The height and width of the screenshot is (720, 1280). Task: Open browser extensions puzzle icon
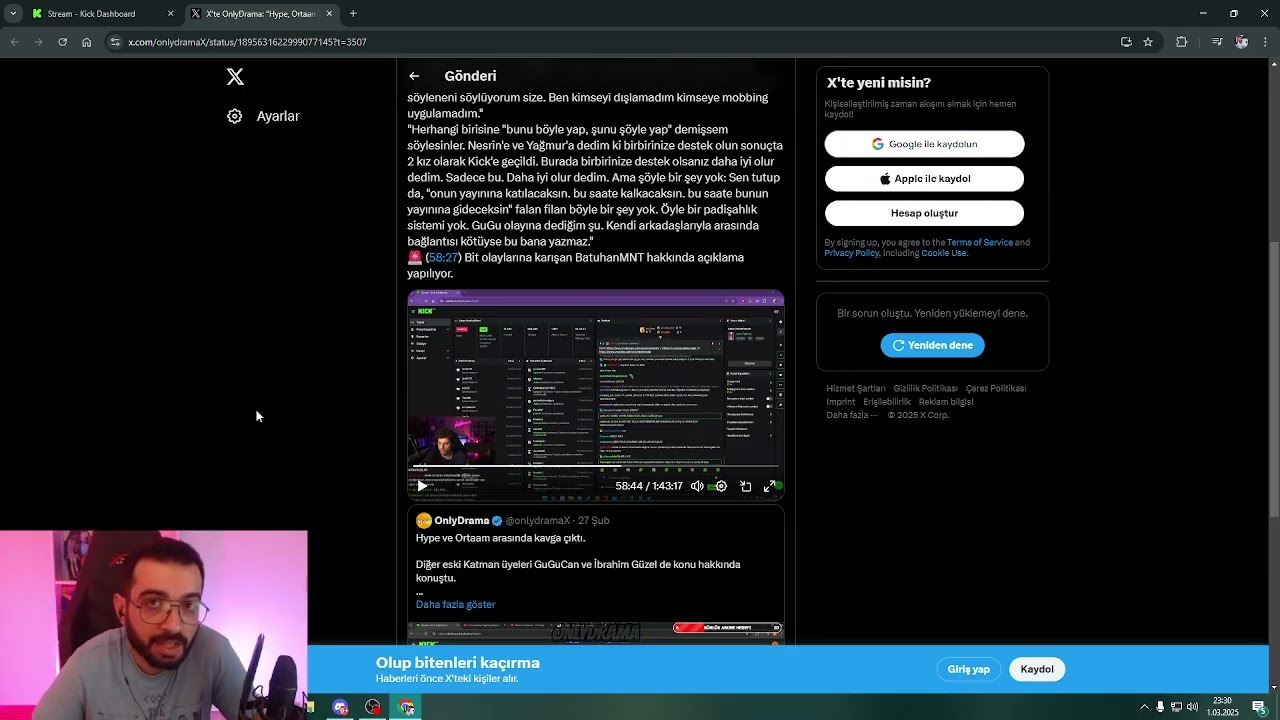click(x=1181, y=42)
